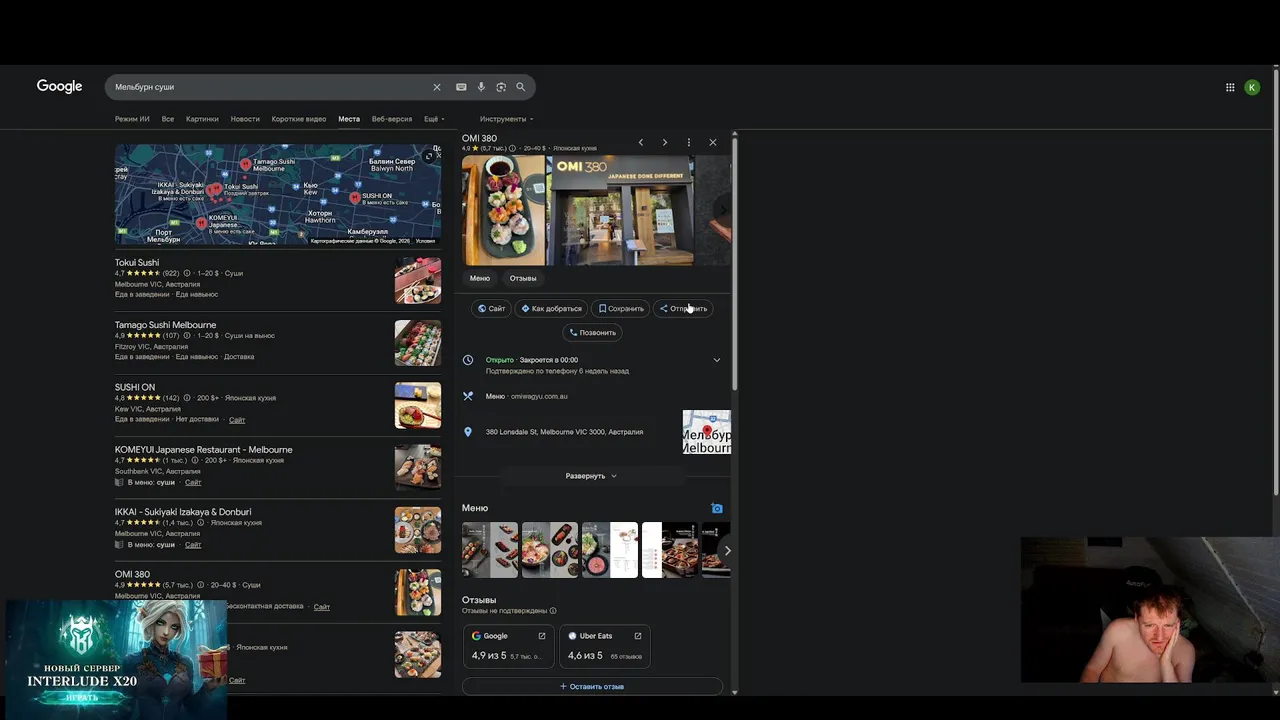
Task: Click the OMI 380 panel vertical scrollbar
Action: point(735,262)
